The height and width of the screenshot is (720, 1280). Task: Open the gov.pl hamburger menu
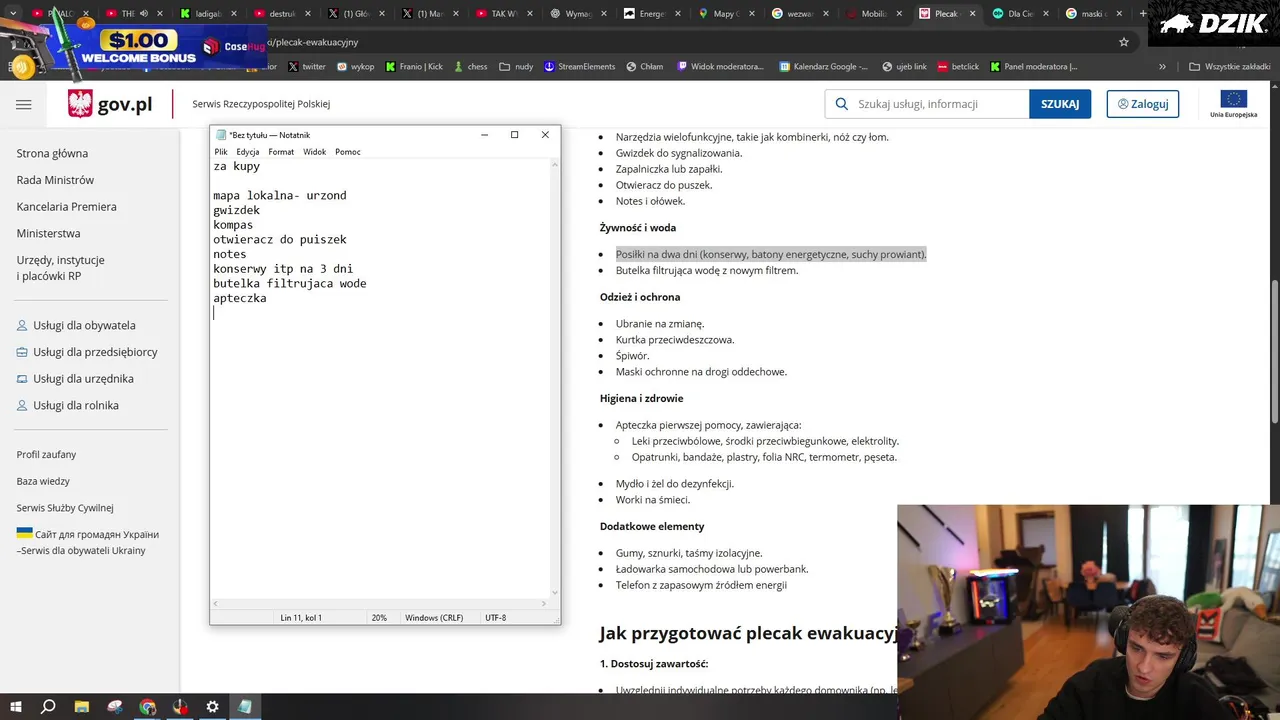[24, 104]
